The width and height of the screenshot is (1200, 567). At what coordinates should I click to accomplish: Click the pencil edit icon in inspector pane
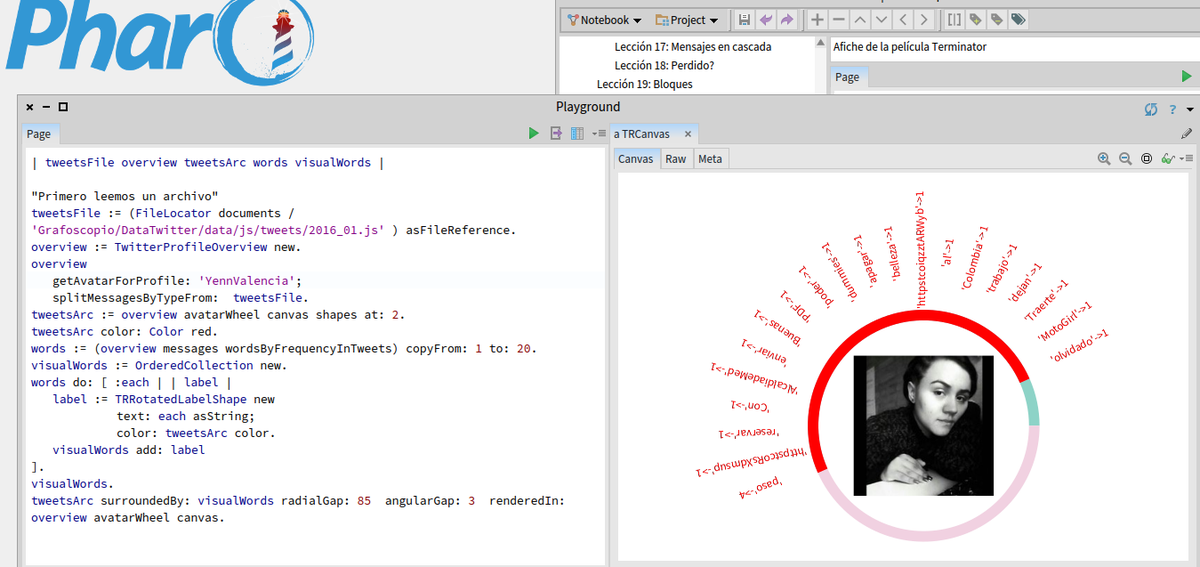(1186, 133)
